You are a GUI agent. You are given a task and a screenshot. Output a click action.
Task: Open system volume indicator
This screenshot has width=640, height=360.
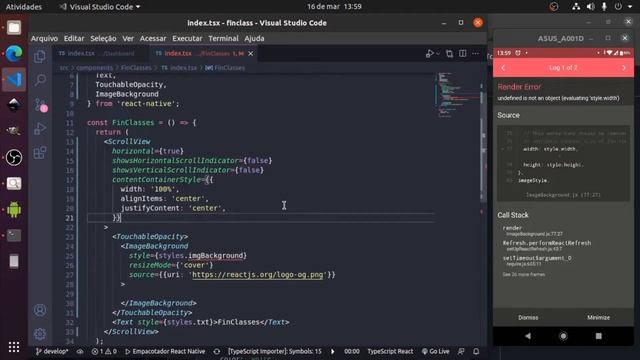[591, 7]
